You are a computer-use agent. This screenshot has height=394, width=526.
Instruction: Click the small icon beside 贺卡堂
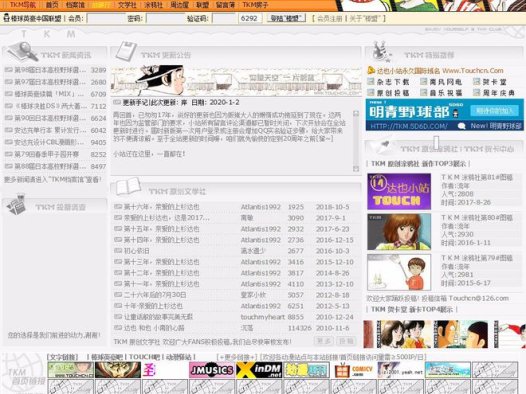[x=477, y=81]
